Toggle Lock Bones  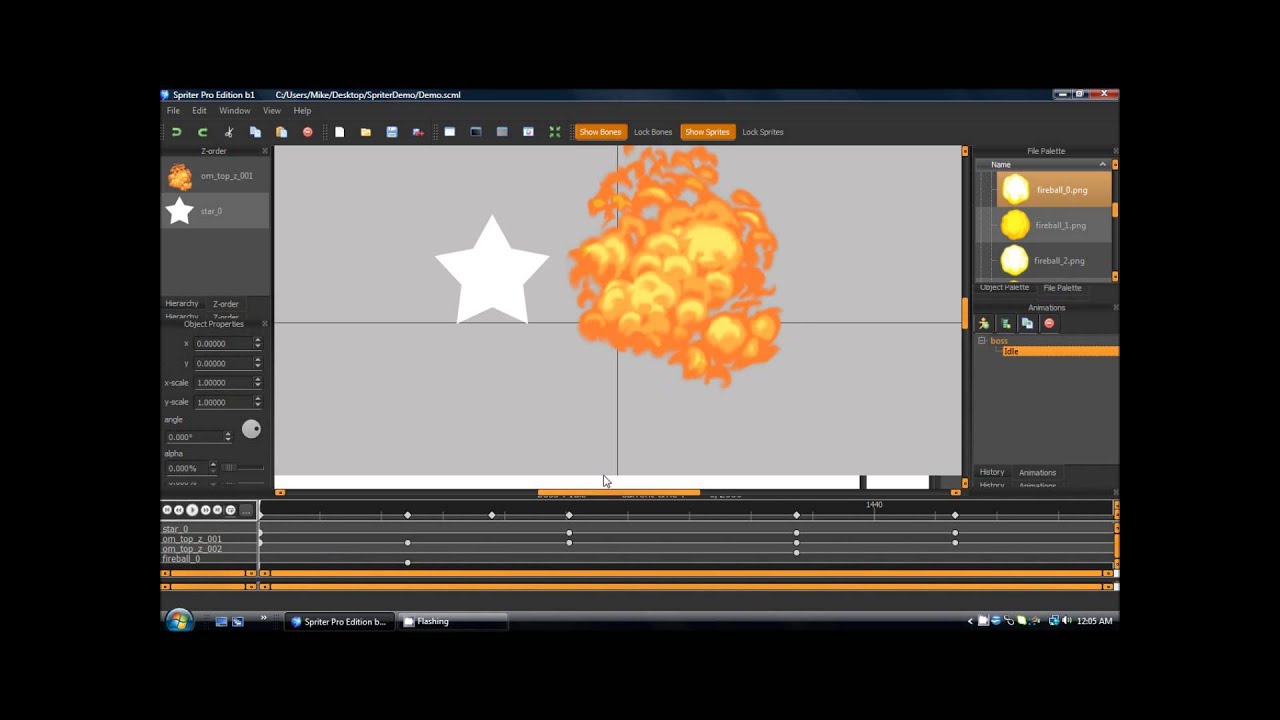(x=653, y=132)
